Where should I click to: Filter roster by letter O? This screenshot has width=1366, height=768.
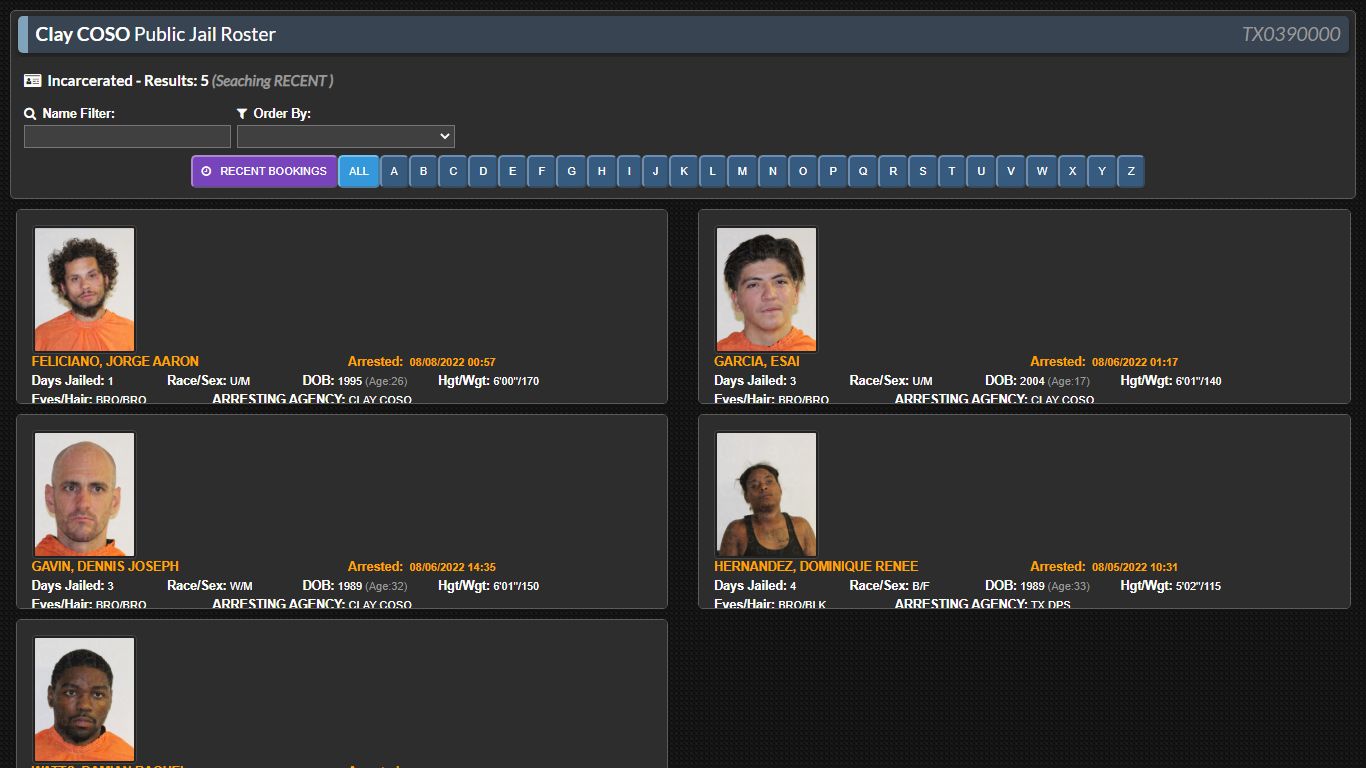[x=803, y=171]
